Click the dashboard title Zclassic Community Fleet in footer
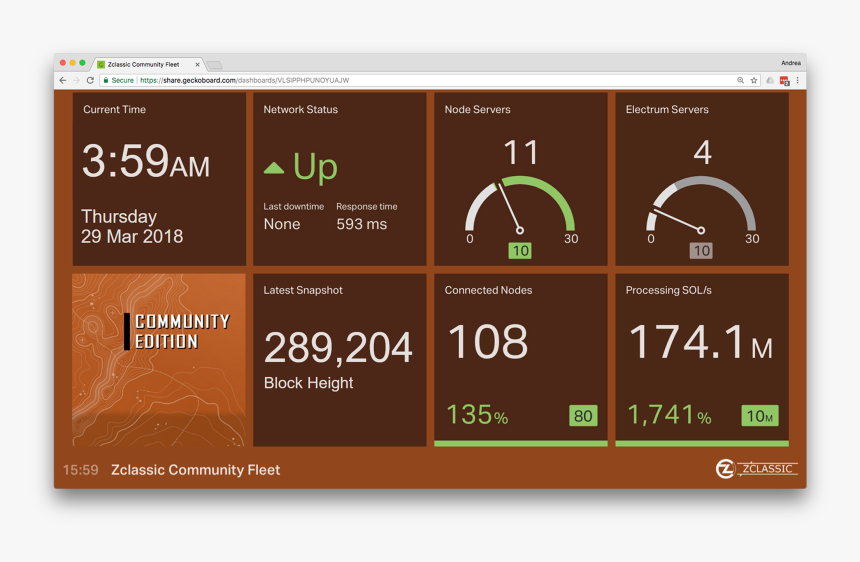The width and height of the screenshot is (860, 562). pyautogui.click(x=195, y=470)
